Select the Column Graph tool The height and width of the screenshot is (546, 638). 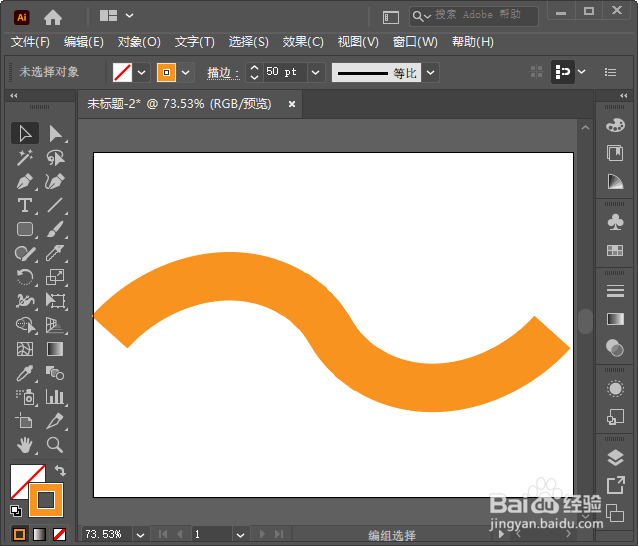coord(55,397)
